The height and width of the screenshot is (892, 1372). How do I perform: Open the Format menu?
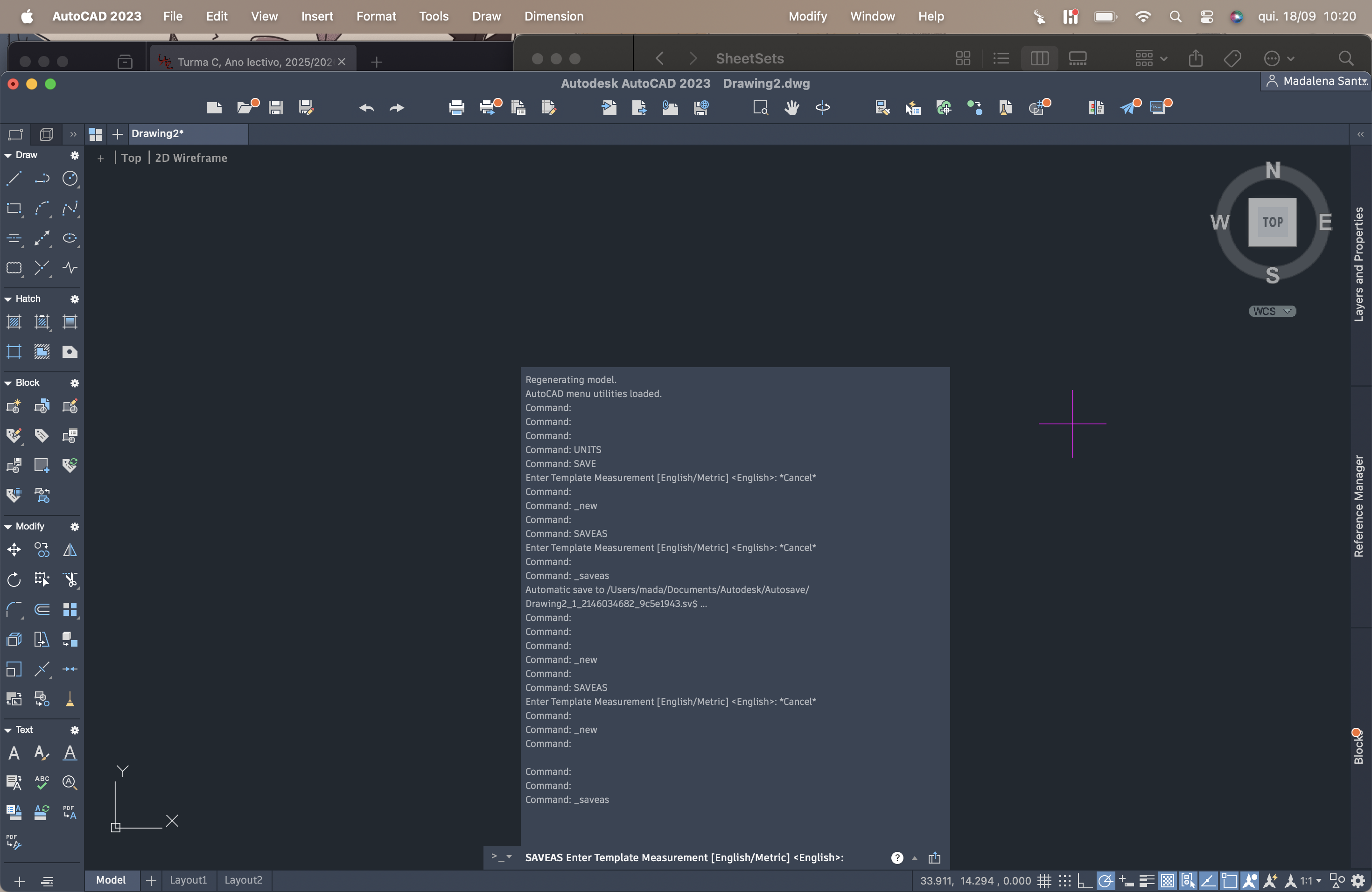376,16
